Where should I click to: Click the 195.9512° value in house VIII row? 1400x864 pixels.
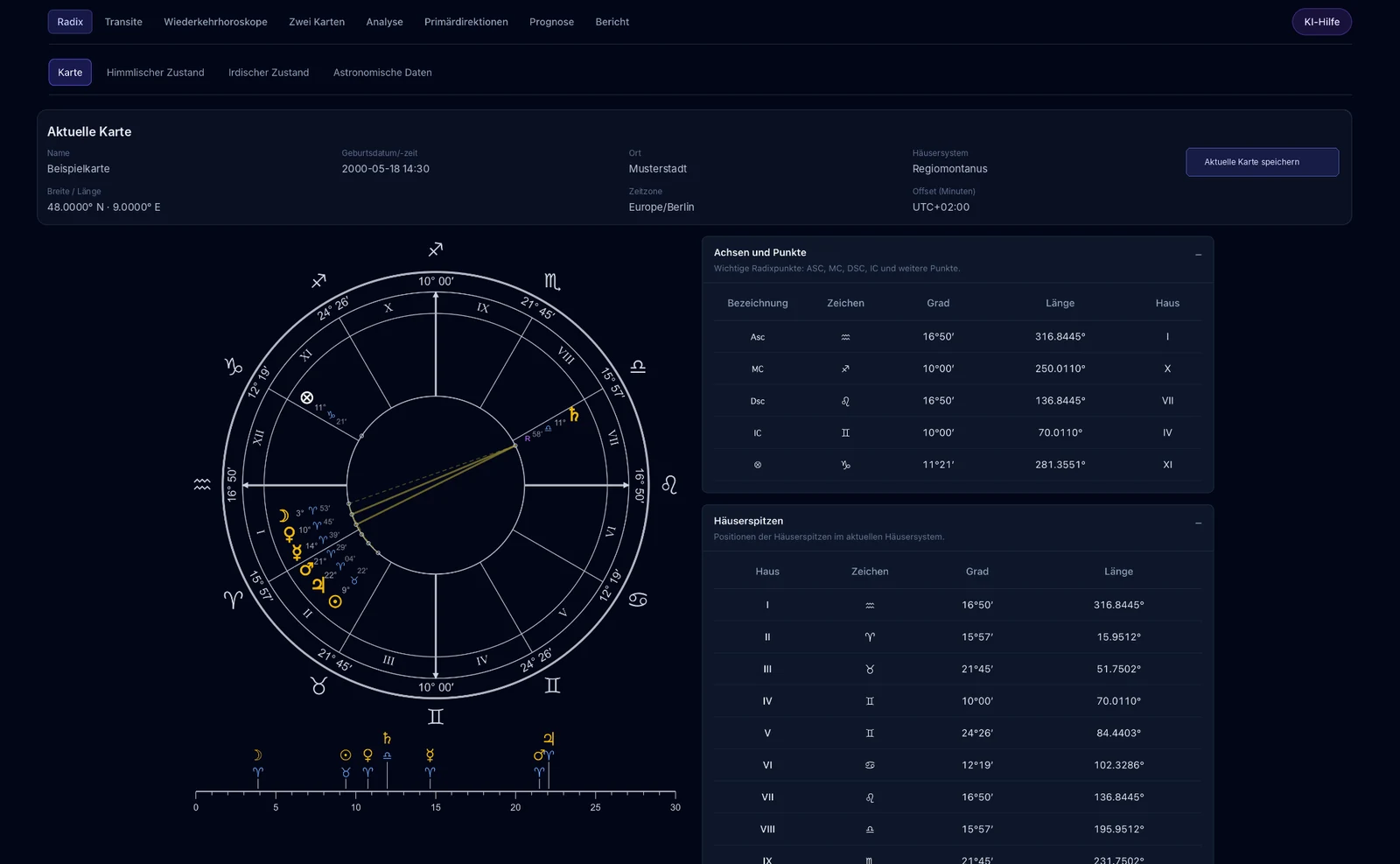point(1118,829)
